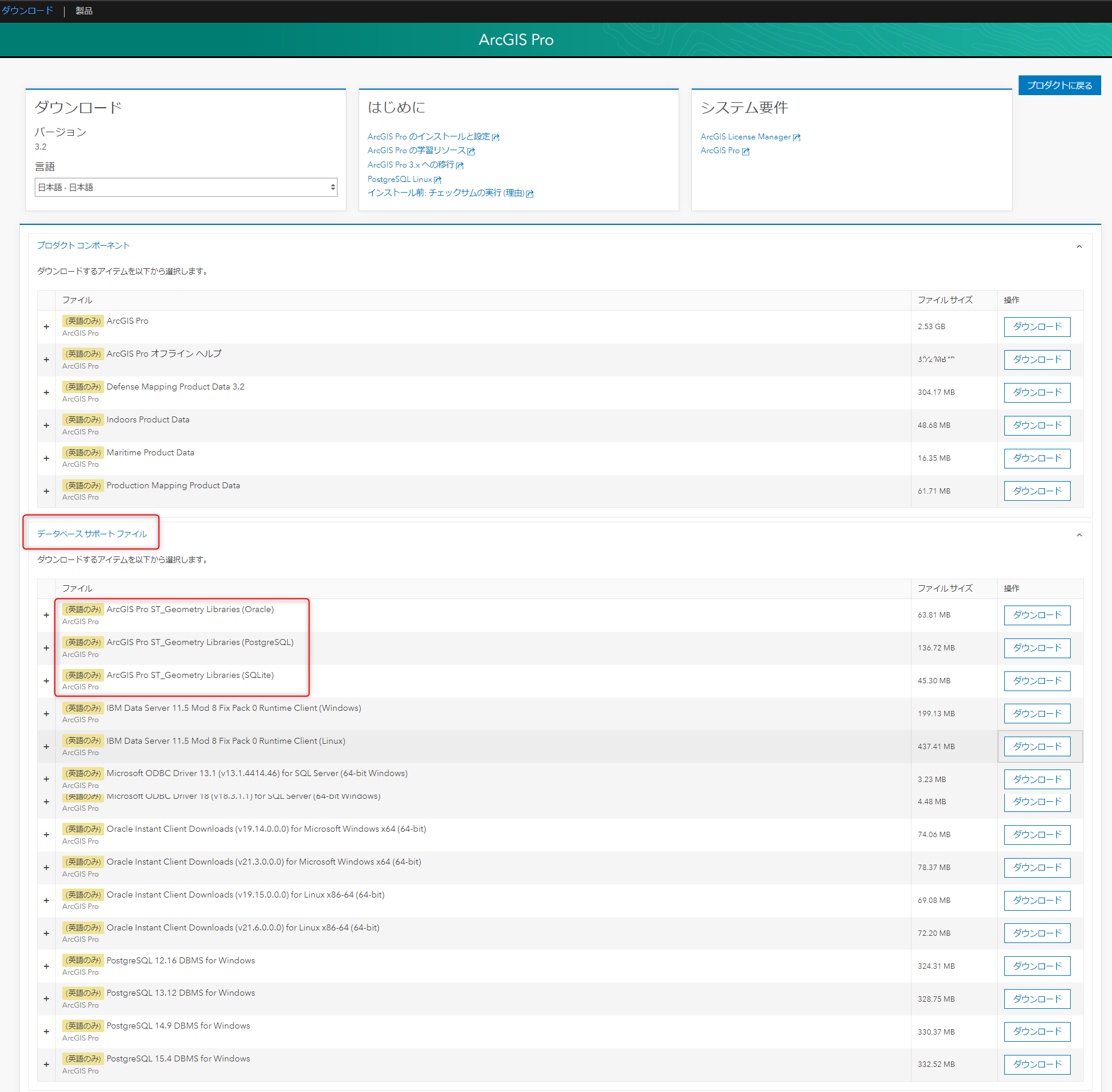Expand PostgreSQL 15.4 DBMS for Windows row

tap(46, 1064)
